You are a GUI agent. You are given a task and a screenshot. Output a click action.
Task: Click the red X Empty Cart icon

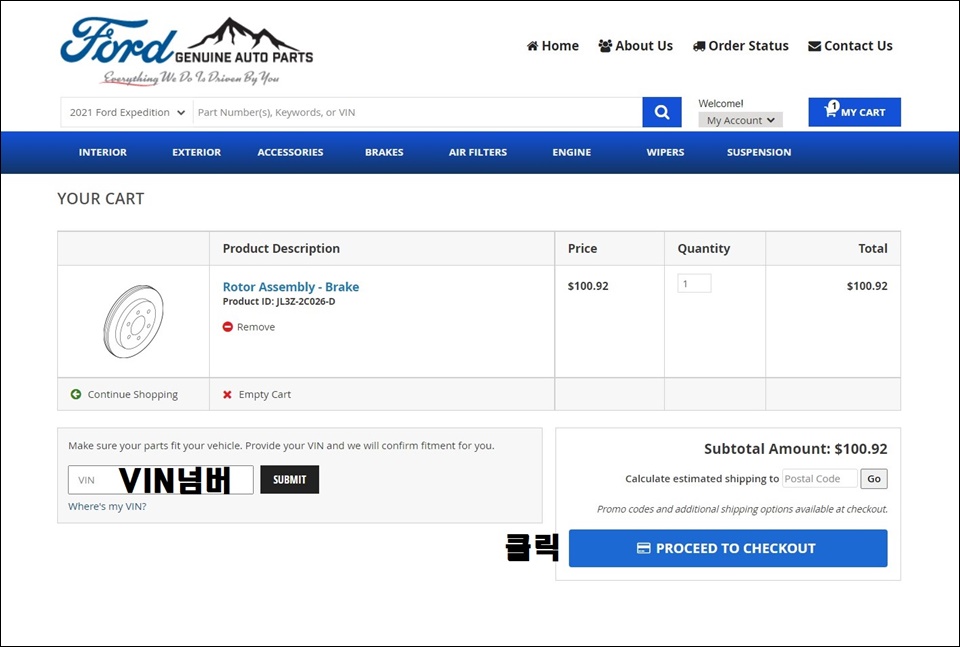point(227,395)
